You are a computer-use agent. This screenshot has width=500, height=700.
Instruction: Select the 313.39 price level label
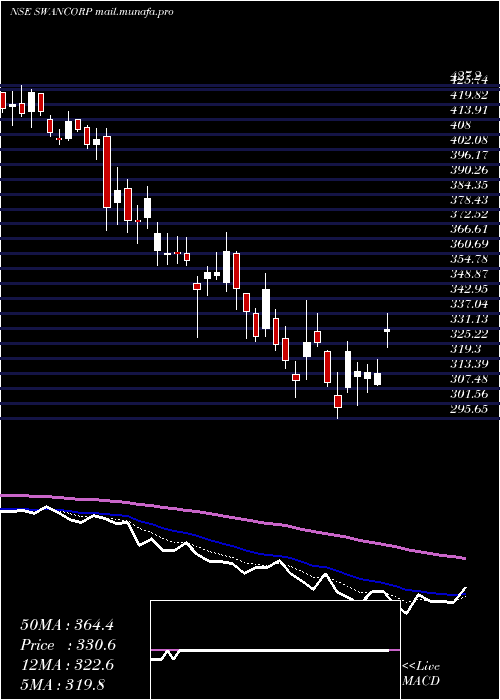pos(470,364)
